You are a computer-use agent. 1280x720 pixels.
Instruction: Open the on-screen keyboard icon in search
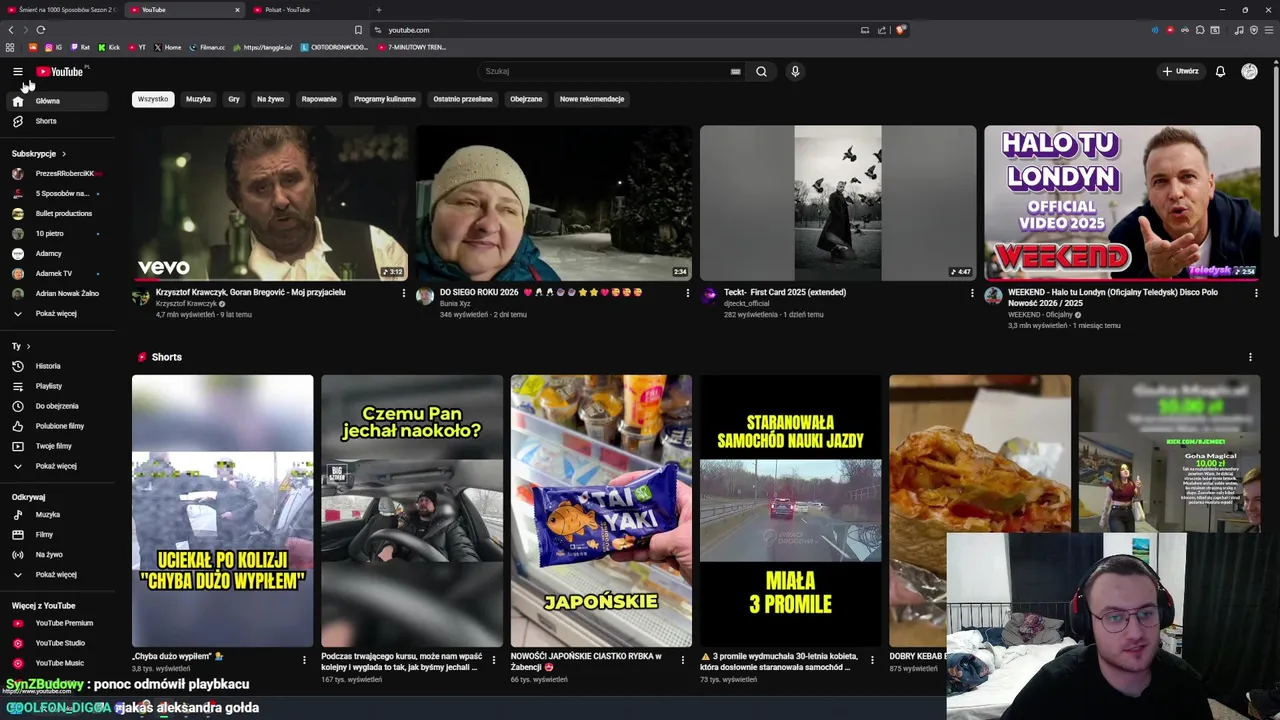pos(735,71)
